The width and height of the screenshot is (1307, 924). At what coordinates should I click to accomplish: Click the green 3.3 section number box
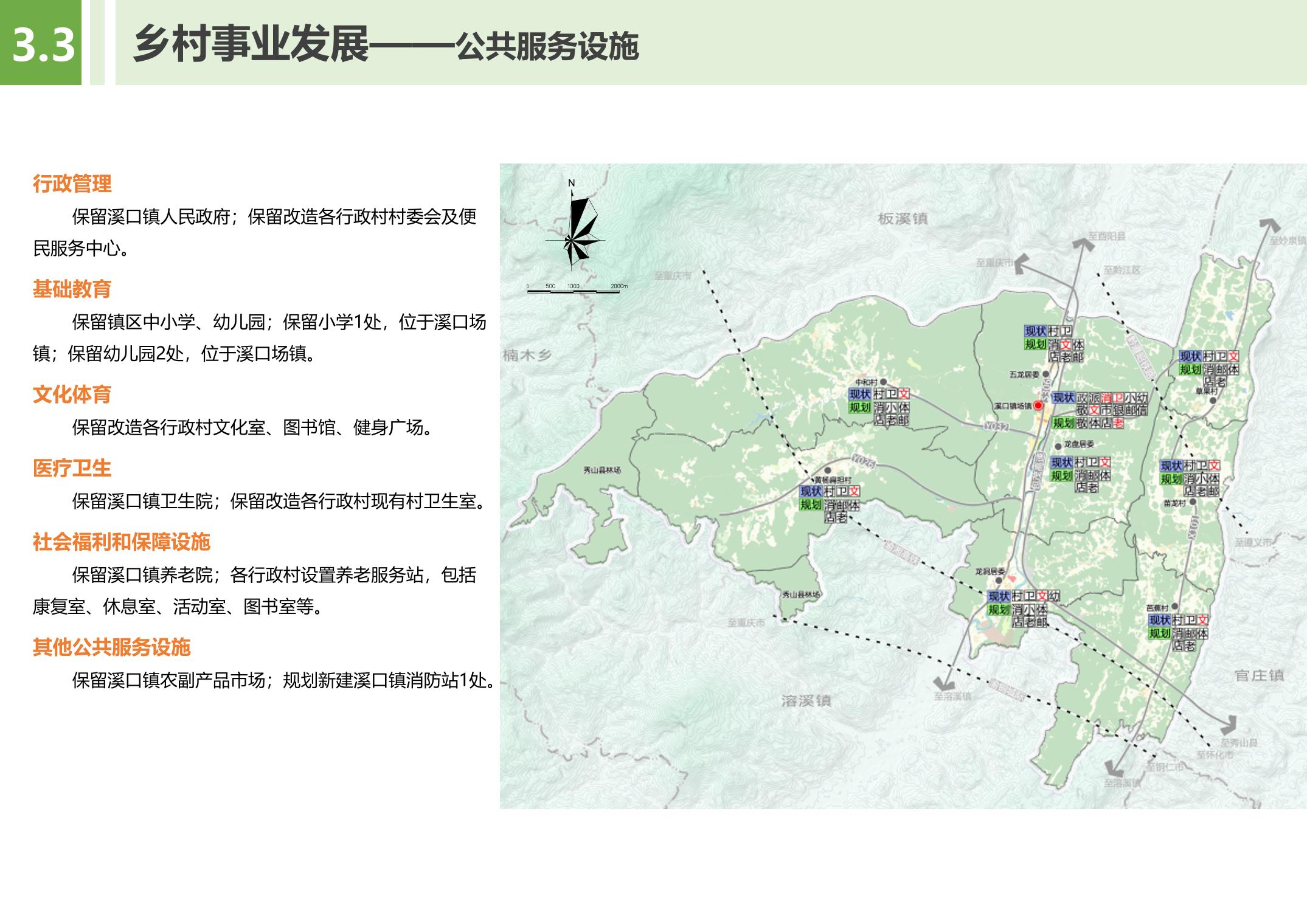coord(41,44)
